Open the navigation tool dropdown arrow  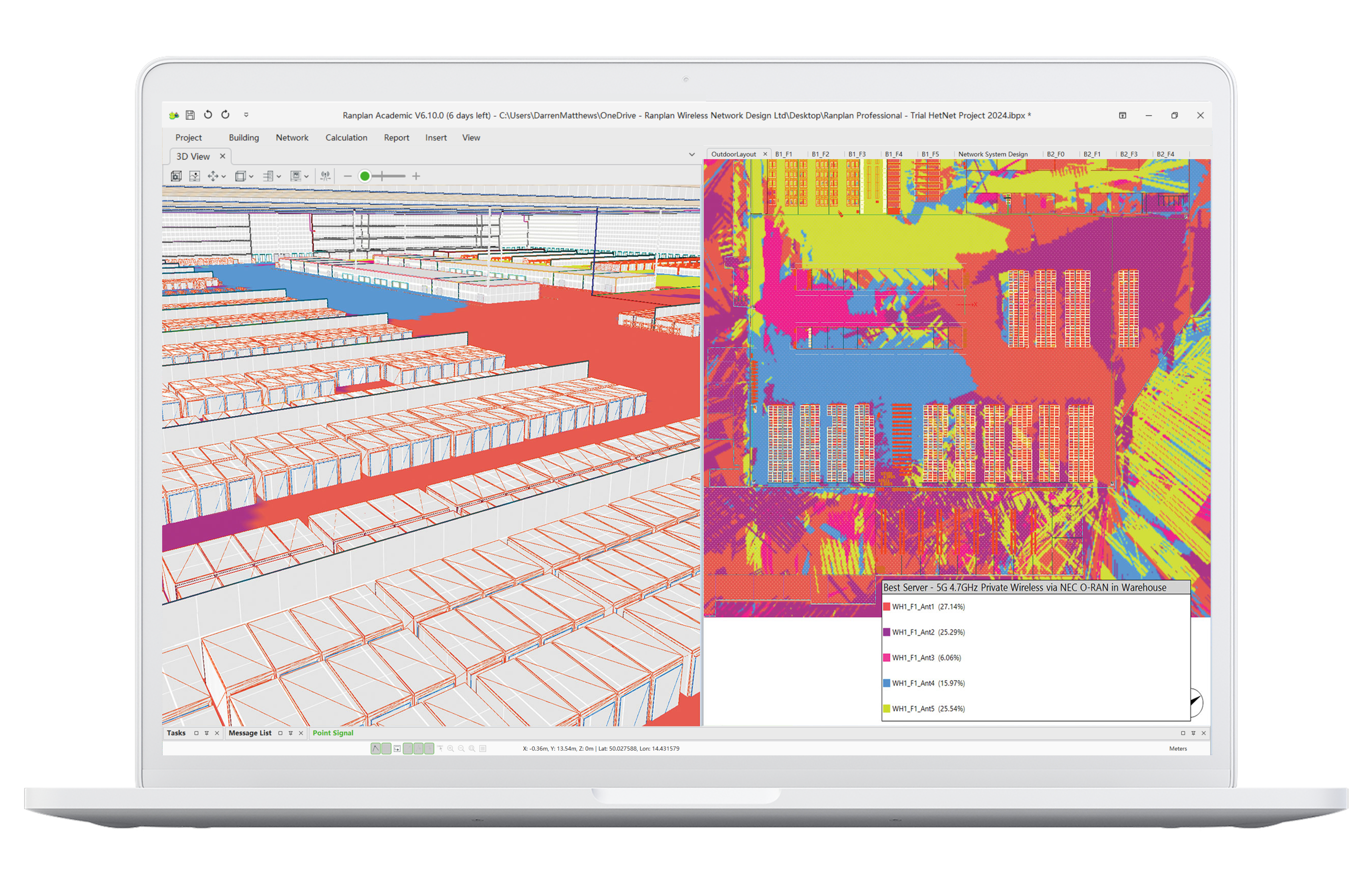pyautogui.click(x=224, y=177)
